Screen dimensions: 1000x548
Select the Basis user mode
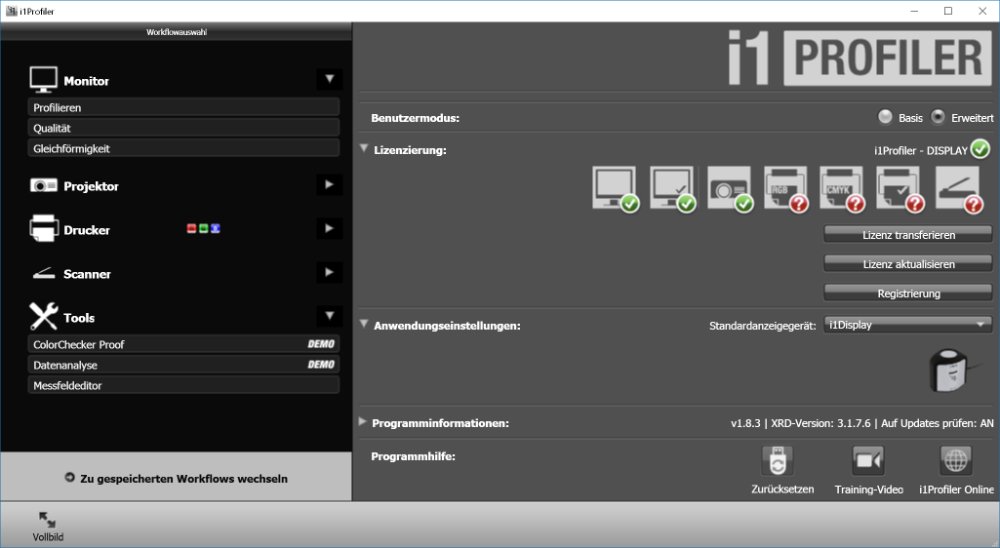pos(885,117)
